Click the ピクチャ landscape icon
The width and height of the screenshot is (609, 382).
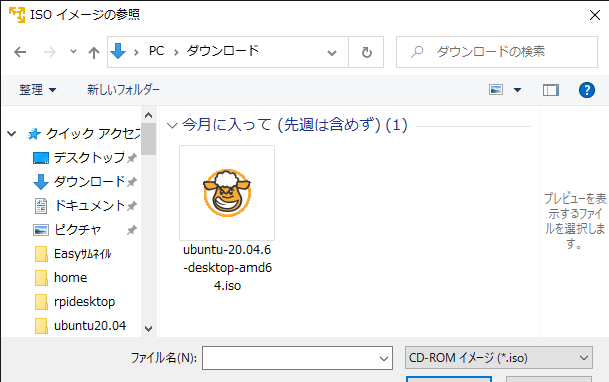pyautogui.click(x=41, y=230)
